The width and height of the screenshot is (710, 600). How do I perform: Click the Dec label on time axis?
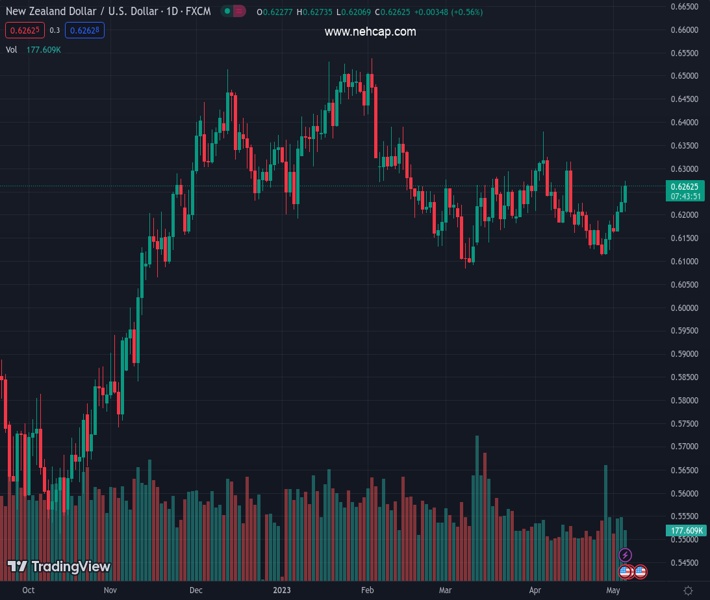coord(196,591)
